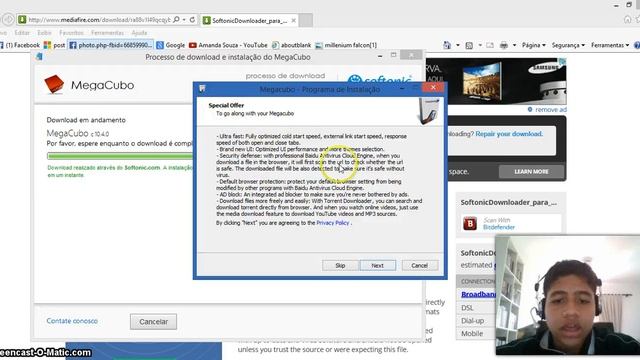Open the millenium falcon[1] favorite
Image resolution: width=640 pixels, height=360 pixels.
pyautogui.click(x=346, y=45)
